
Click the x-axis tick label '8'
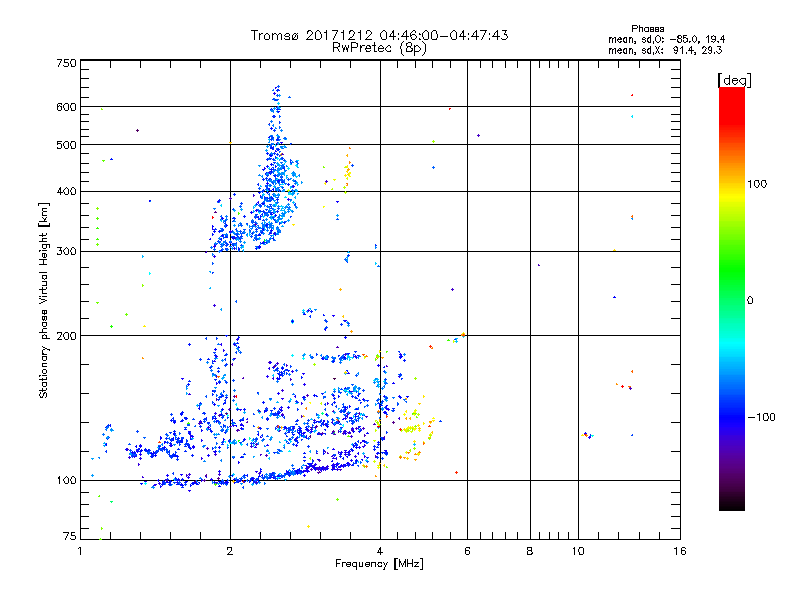[530, 551]
